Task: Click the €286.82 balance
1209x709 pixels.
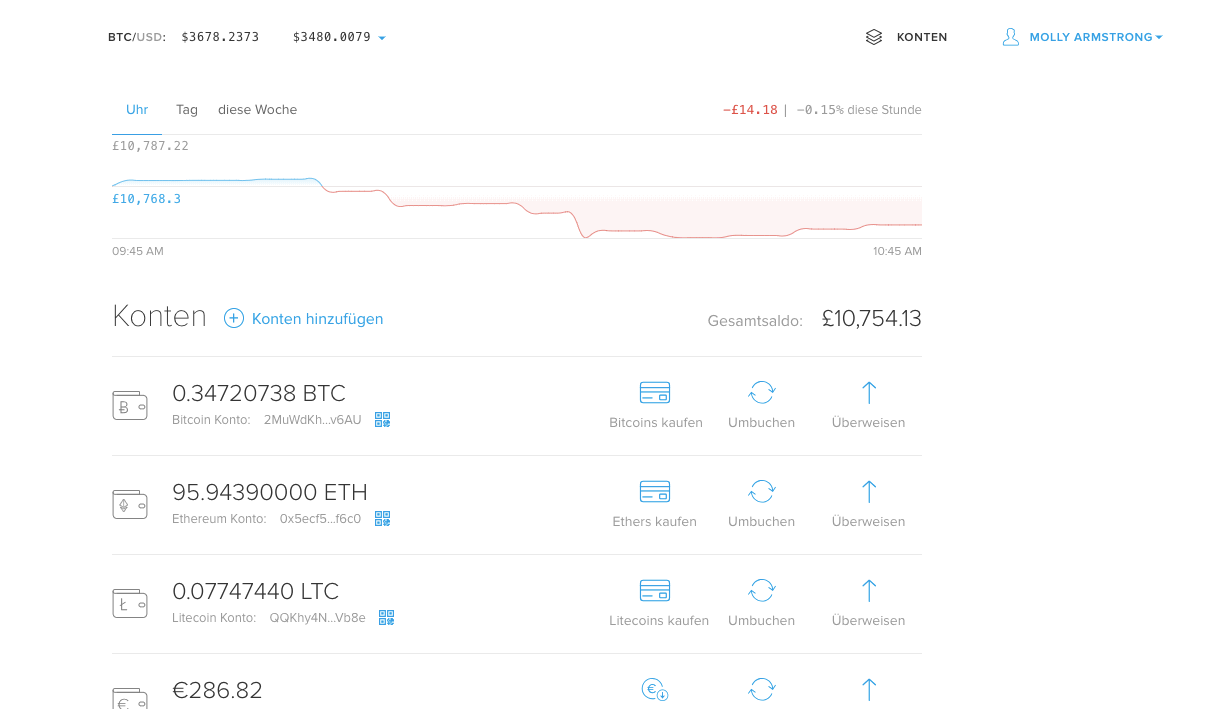Action: coord(217,690)
